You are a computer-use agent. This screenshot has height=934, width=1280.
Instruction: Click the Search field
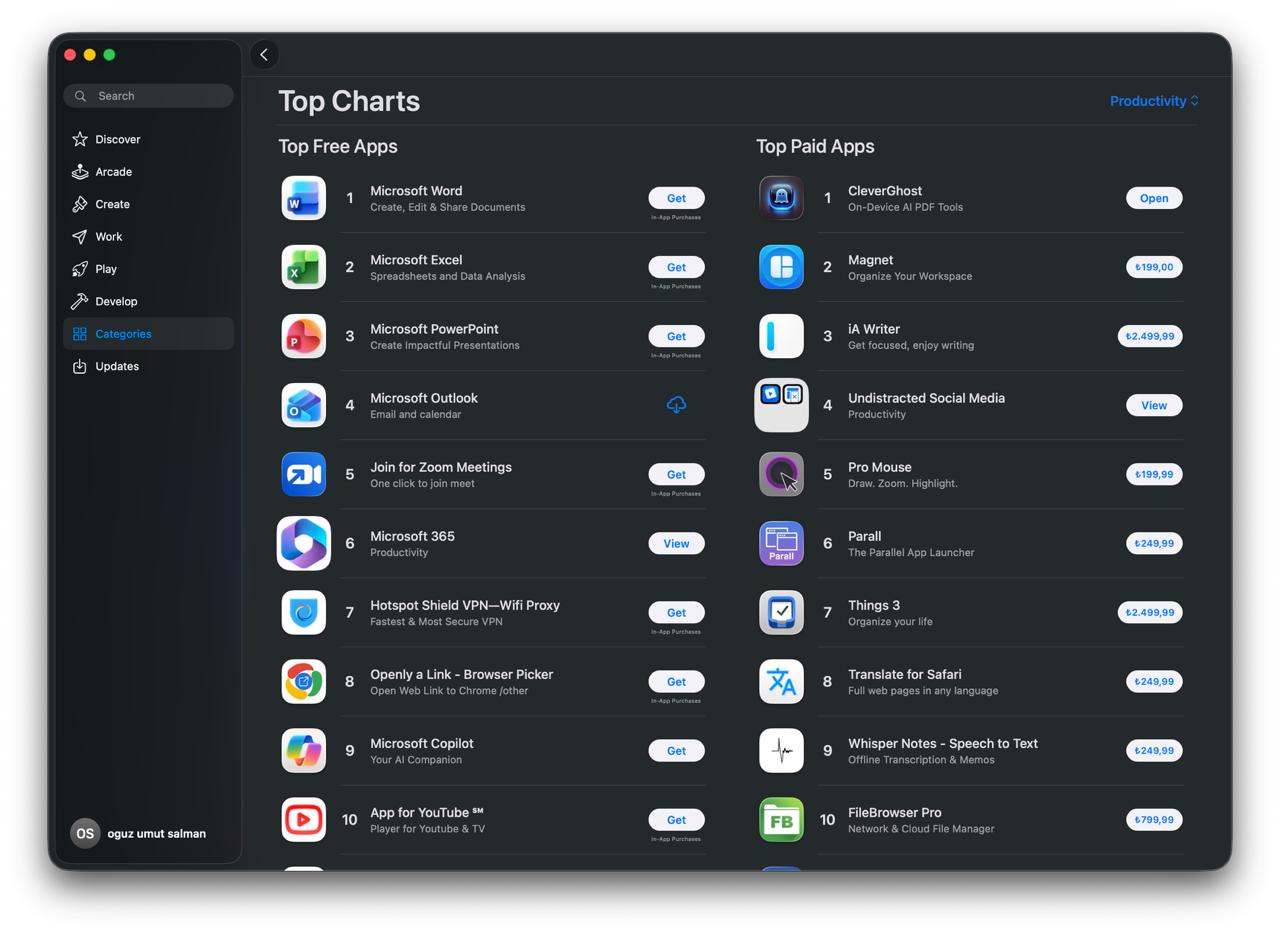click(148, 96)
